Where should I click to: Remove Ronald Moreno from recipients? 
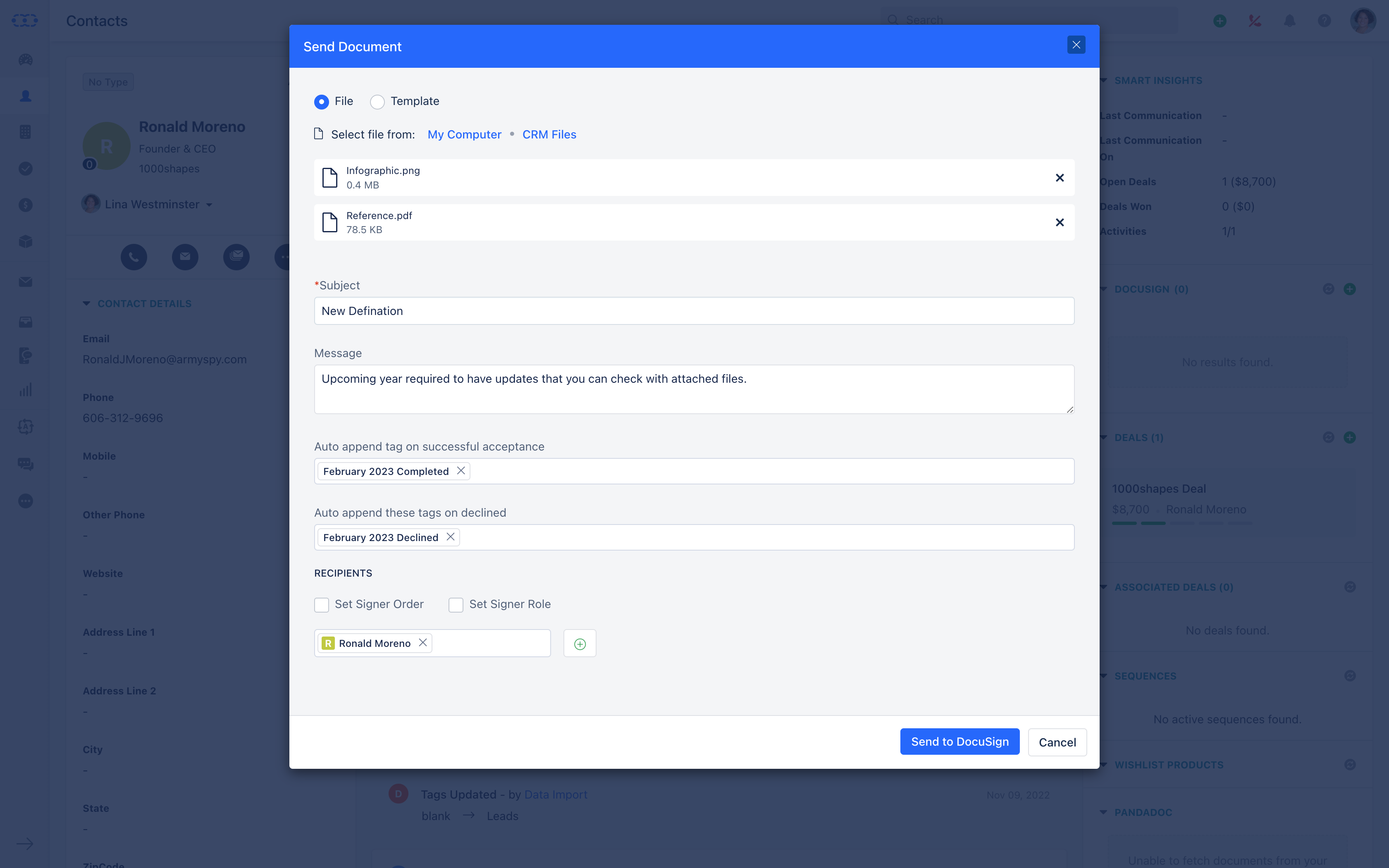423,642
